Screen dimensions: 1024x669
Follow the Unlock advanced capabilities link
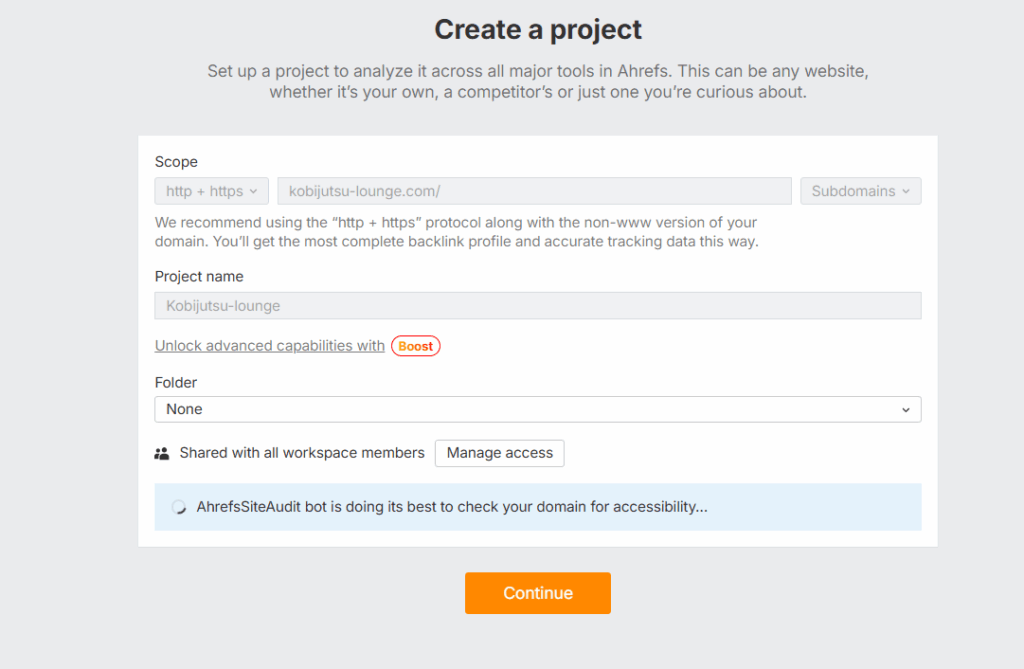point(269,346)
